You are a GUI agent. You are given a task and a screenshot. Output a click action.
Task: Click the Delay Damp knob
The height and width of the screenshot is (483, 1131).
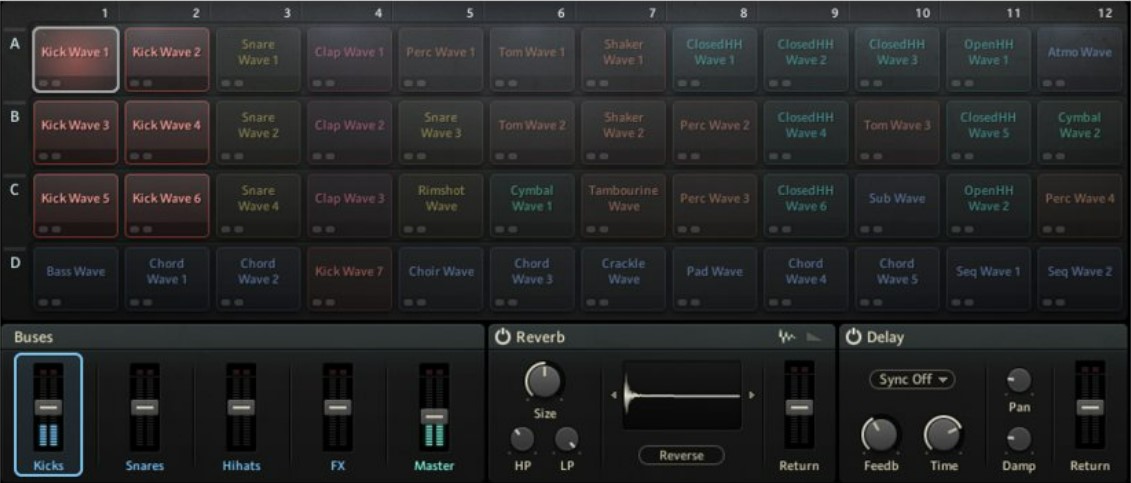[x=1018, y=438]
